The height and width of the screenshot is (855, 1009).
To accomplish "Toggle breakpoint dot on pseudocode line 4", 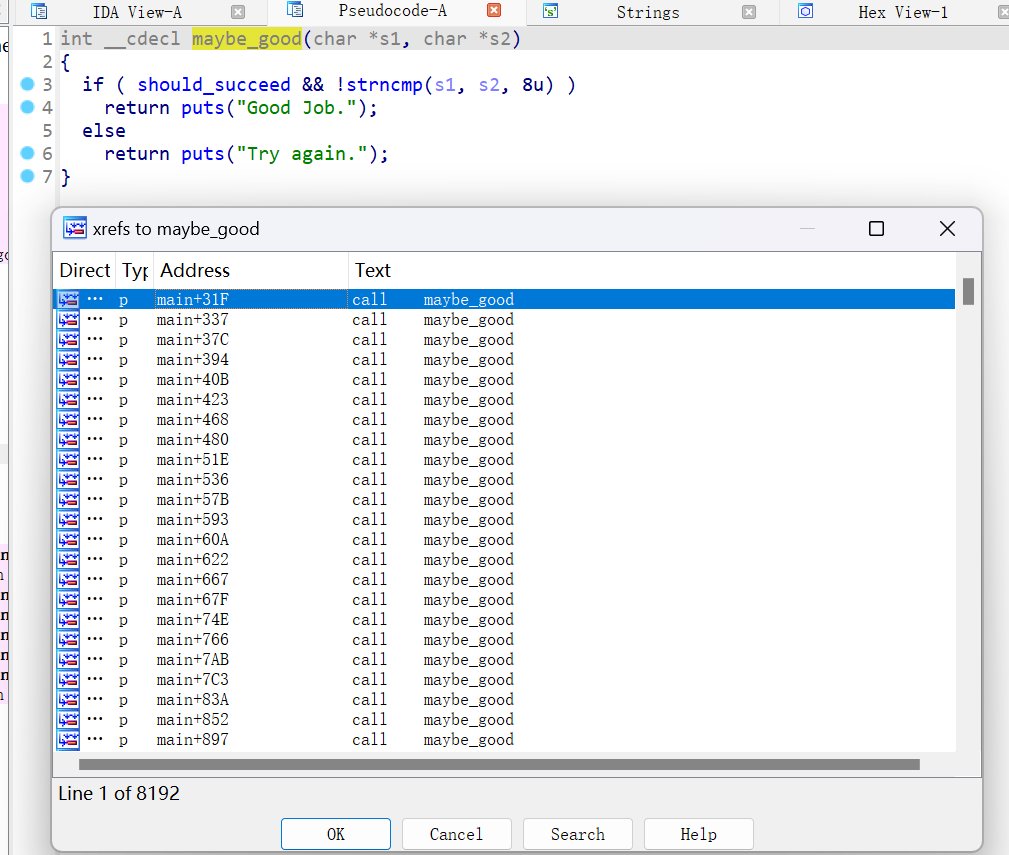I will tap(27, 107).
